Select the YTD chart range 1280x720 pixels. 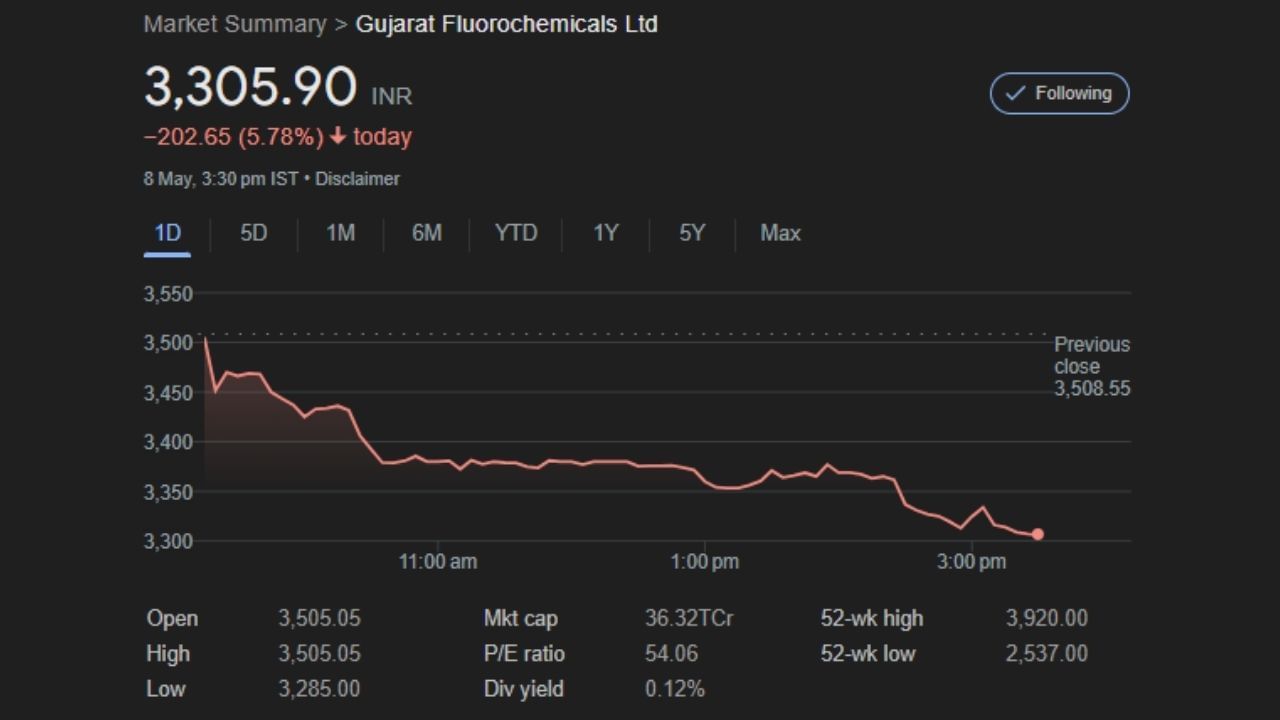pyautogui.click(x=516, y=233)
